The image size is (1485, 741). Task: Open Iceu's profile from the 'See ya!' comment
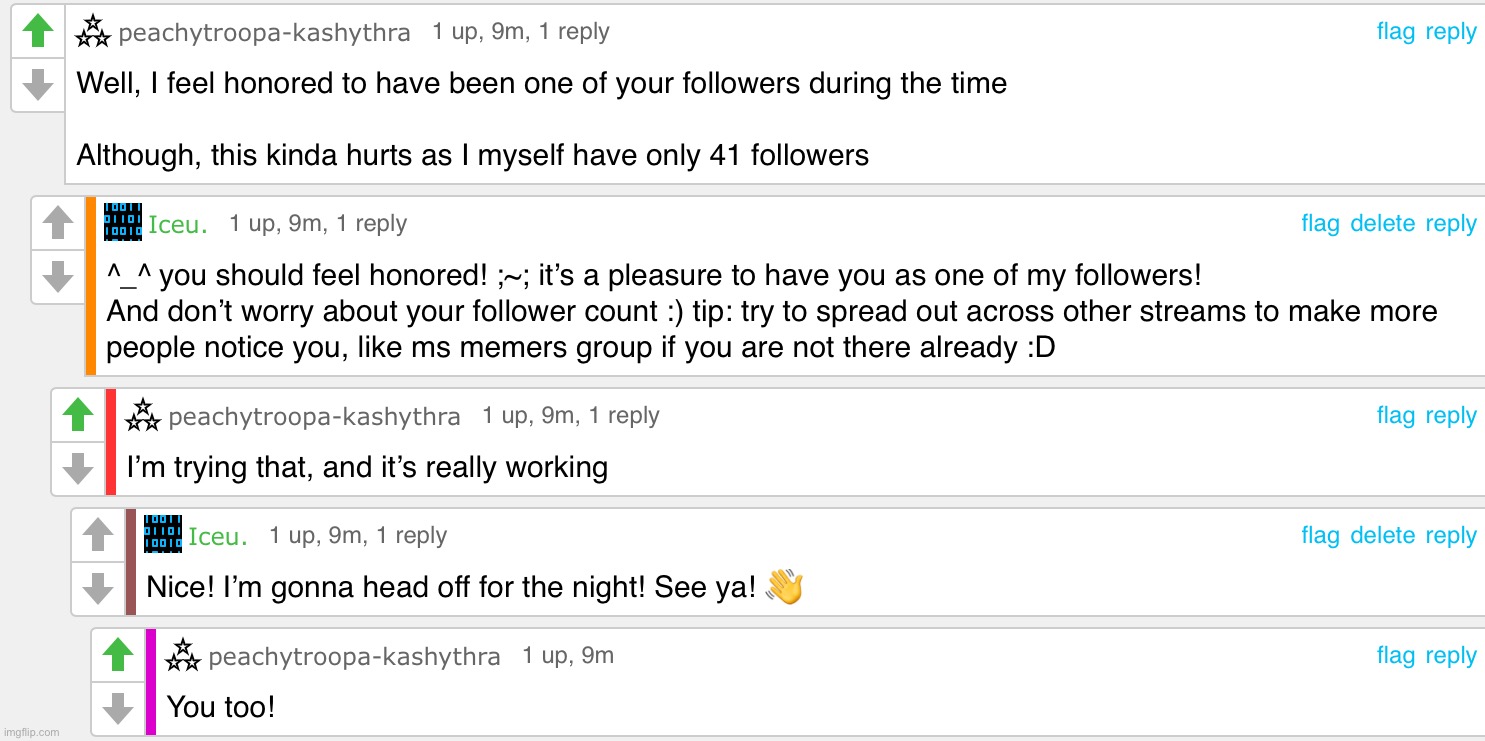(217, 537)
